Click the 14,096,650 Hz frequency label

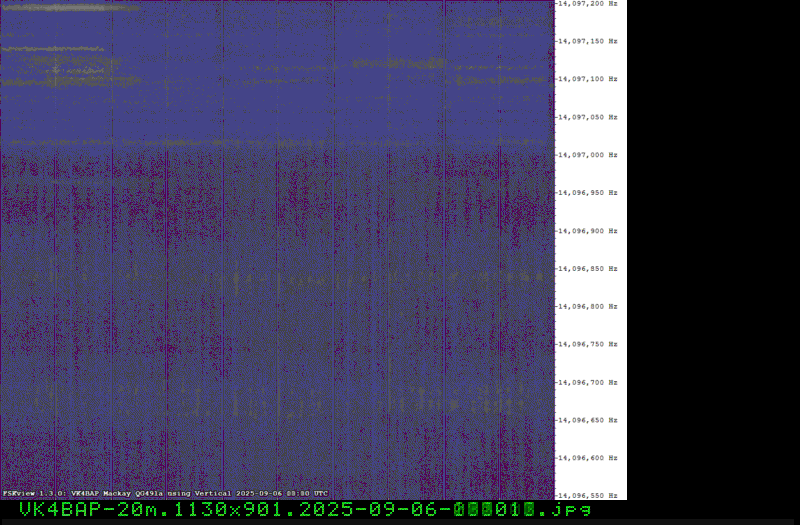pos(588,420)
